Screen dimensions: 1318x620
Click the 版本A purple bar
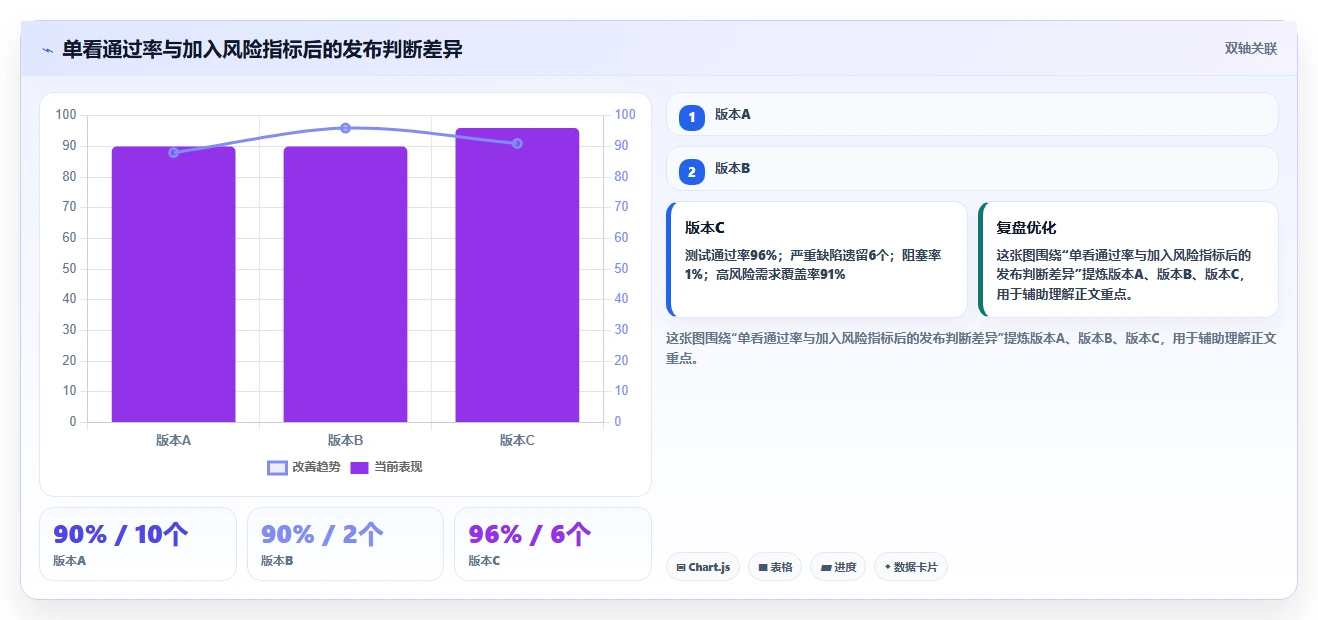click(x=173, y=284)
